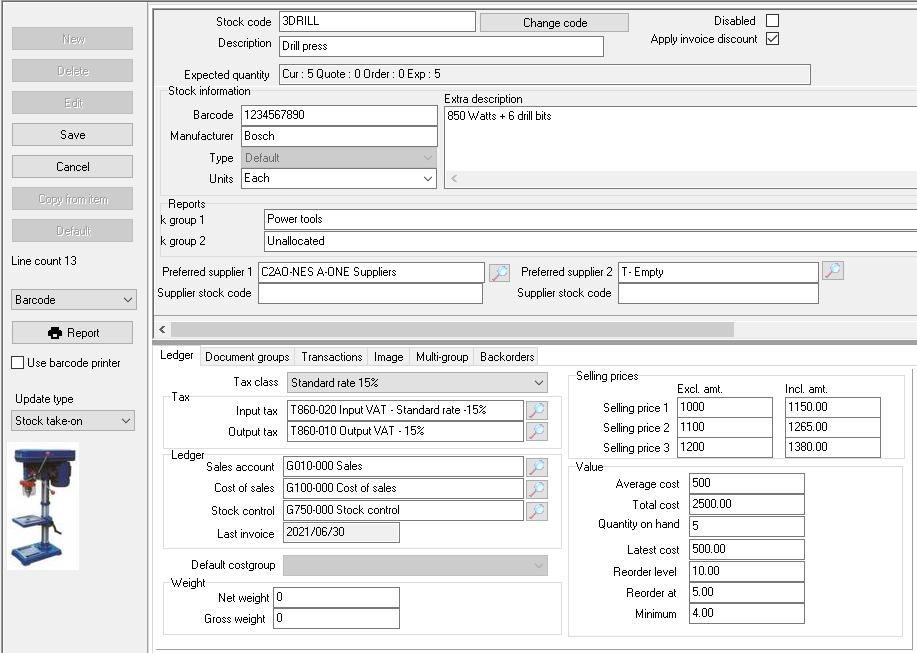The image size is (917, 653).
Task: Enable the Disabled checkbox
Action: coord(771,20)
